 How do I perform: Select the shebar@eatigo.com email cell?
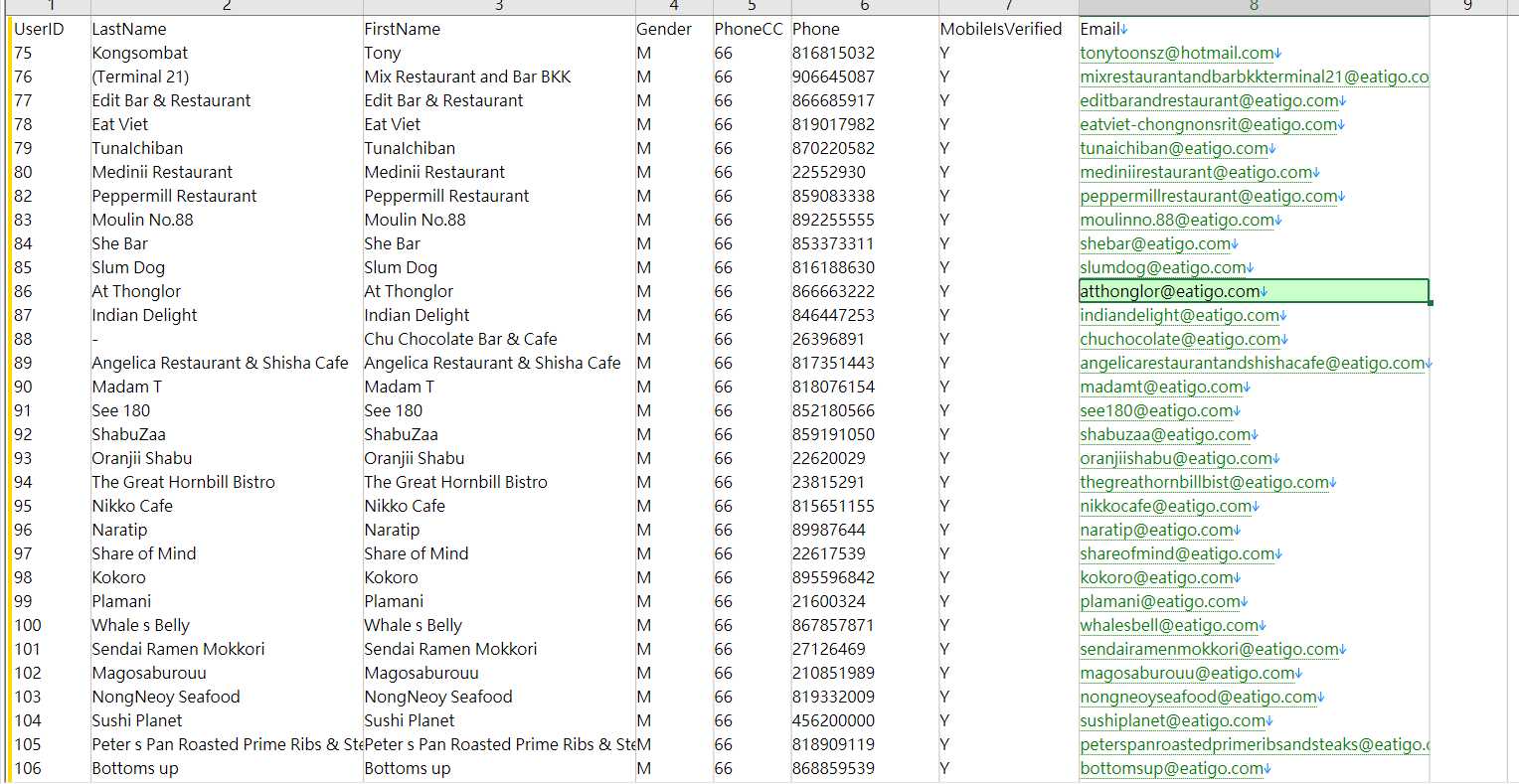pos(1254,243)
